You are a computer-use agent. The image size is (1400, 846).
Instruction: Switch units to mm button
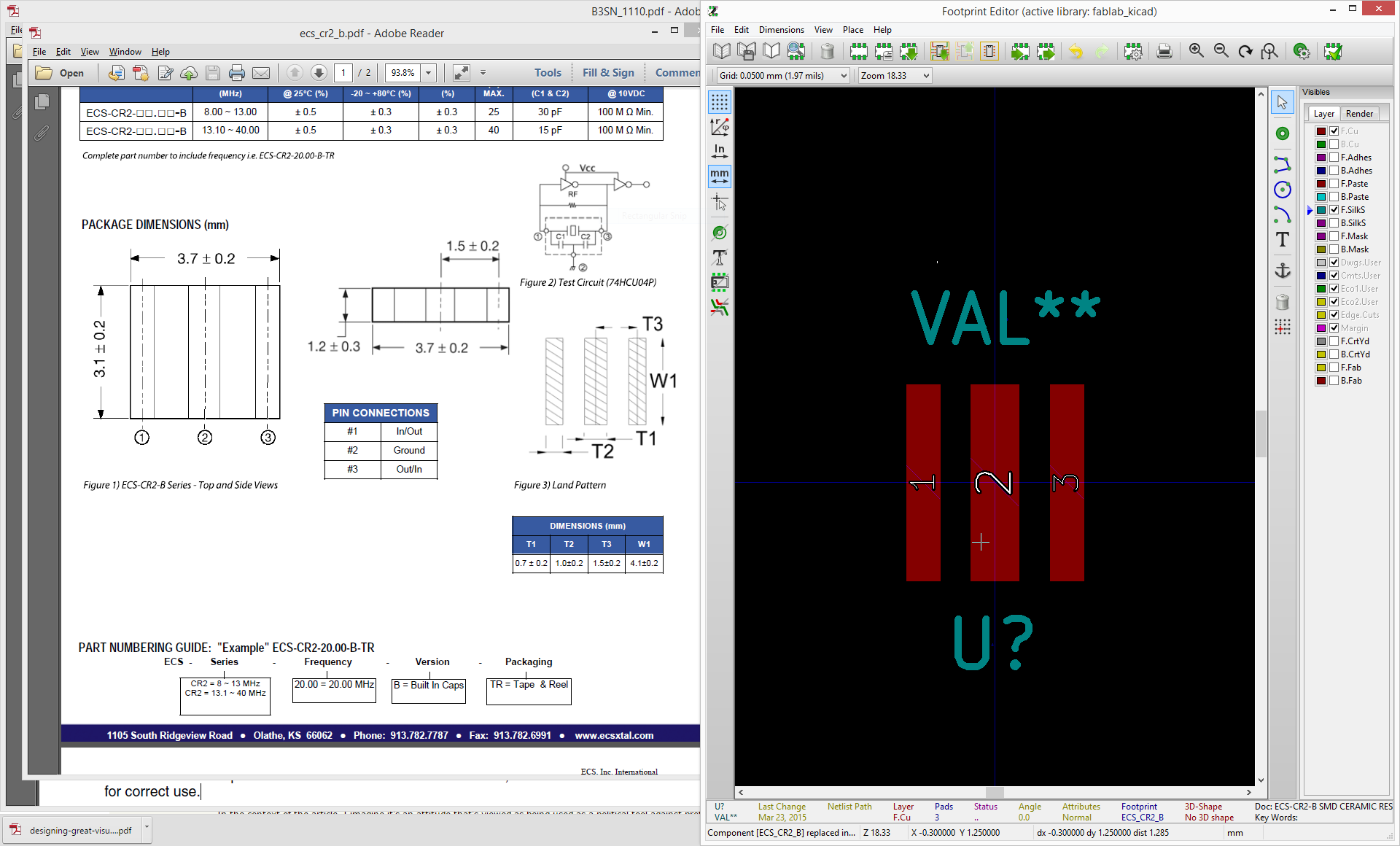(720, 176)
